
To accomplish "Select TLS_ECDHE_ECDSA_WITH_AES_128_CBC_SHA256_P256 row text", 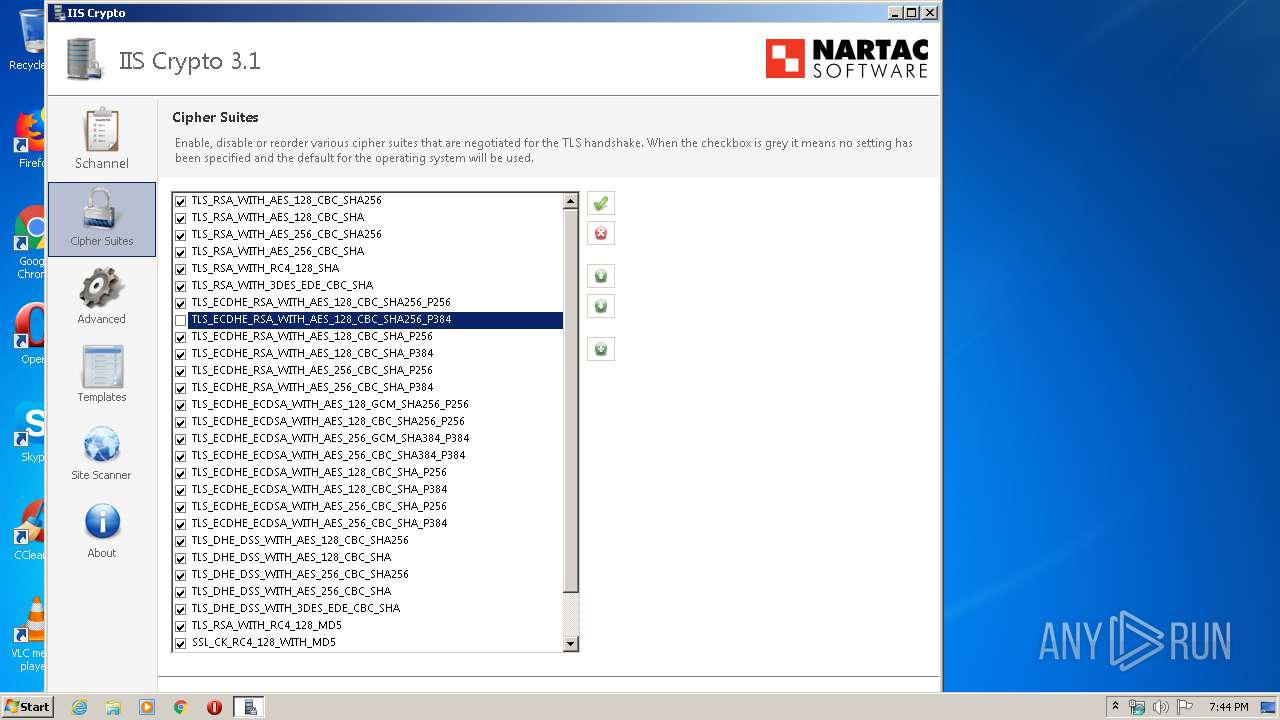I will click(x=328, y=421).
